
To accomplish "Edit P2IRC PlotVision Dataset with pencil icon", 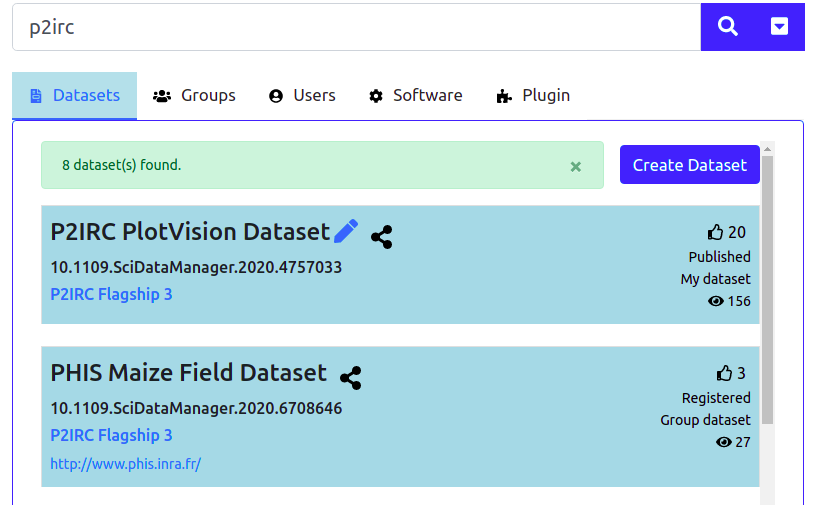I will 346,232.
